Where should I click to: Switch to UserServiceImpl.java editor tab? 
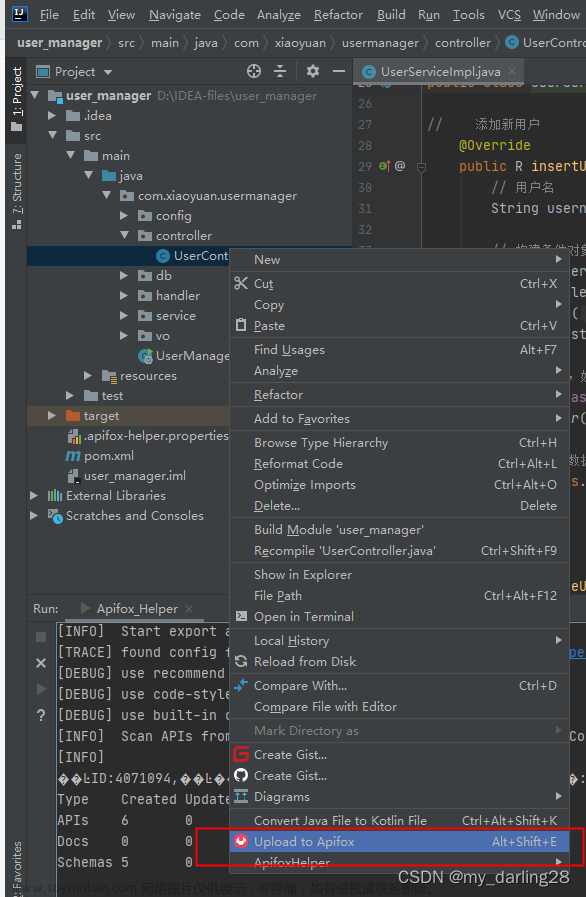tap(438, 72)
